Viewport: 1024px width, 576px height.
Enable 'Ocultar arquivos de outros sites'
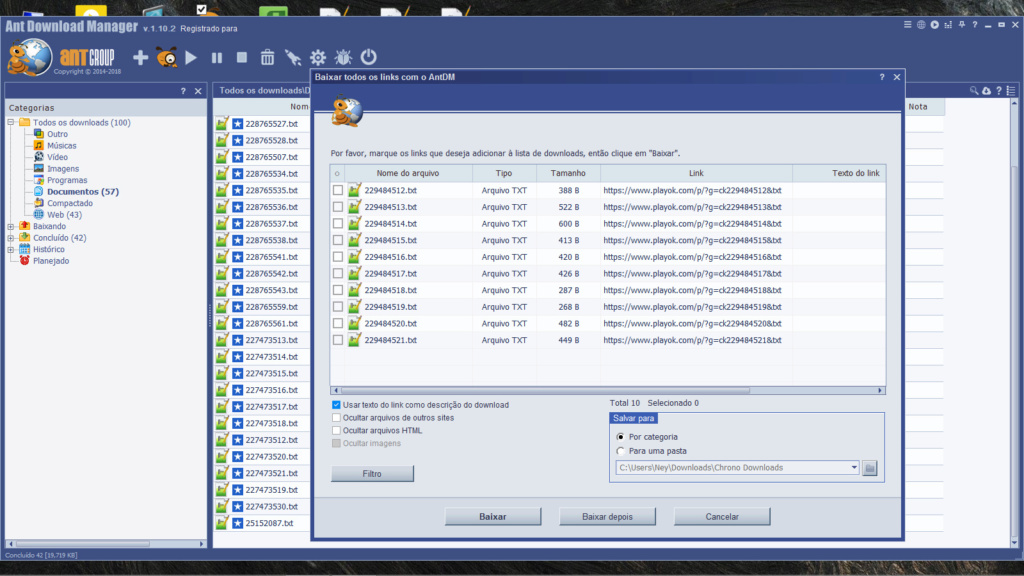336,418
